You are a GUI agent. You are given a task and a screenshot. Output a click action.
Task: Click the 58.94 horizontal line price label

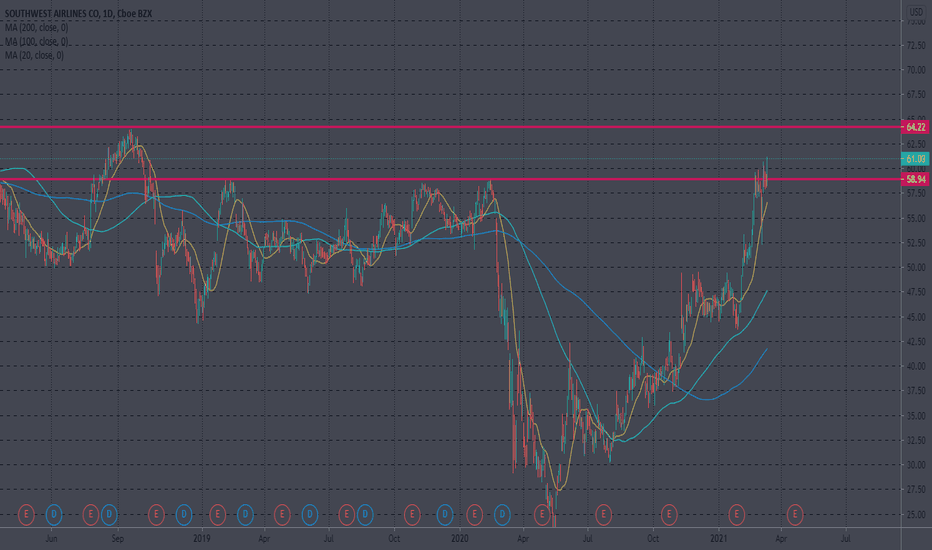tap(915, 179)
